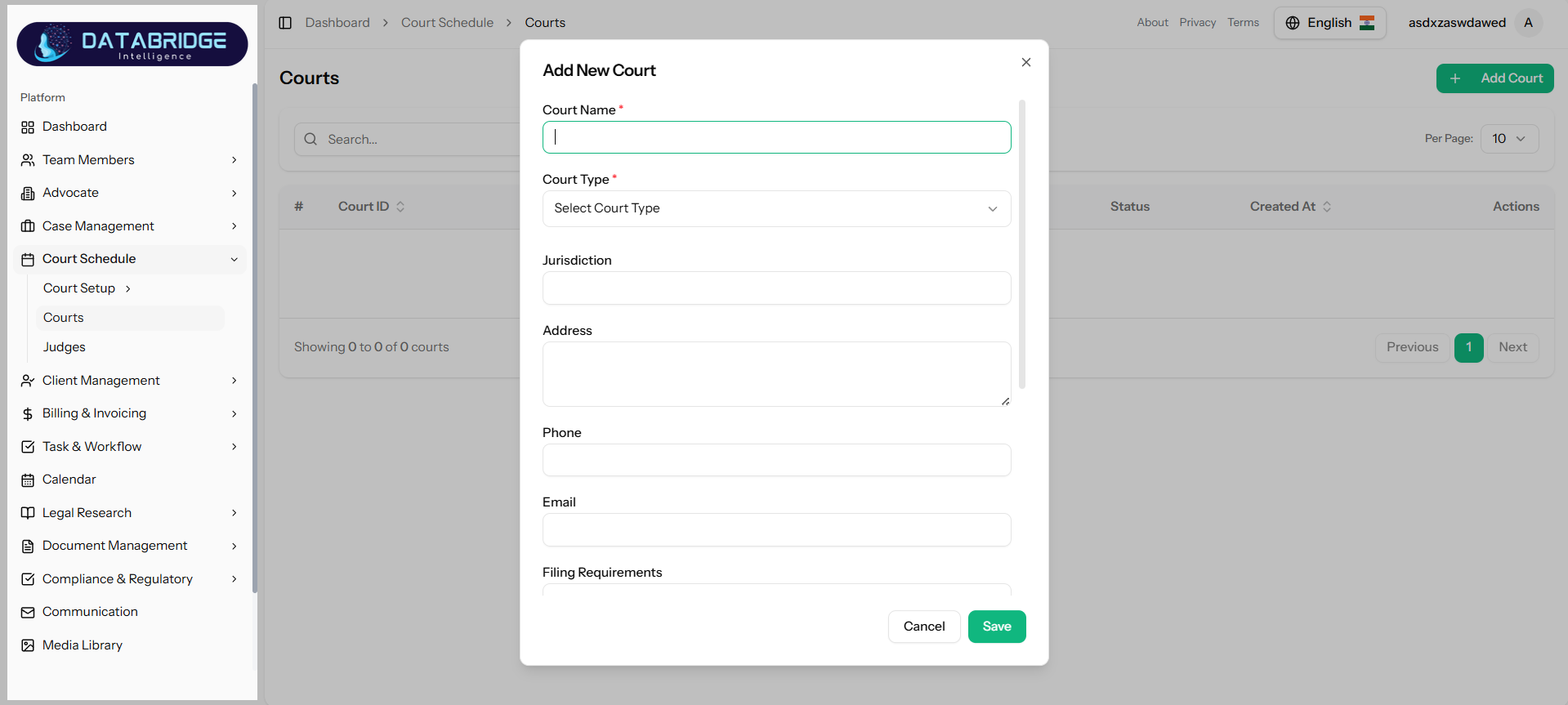
Task: Expand Compliance & Regulatory chevron
Action: tap(235, 579)
